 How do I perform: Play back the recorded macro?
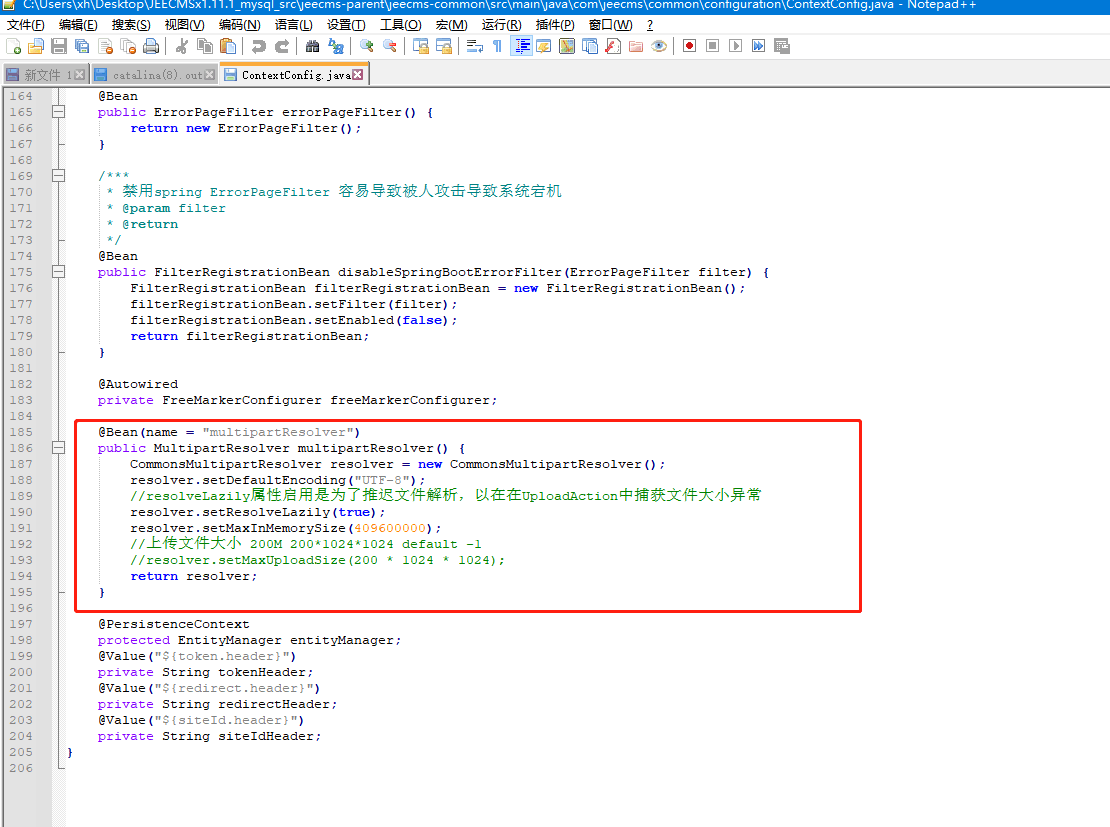(736, 46)
